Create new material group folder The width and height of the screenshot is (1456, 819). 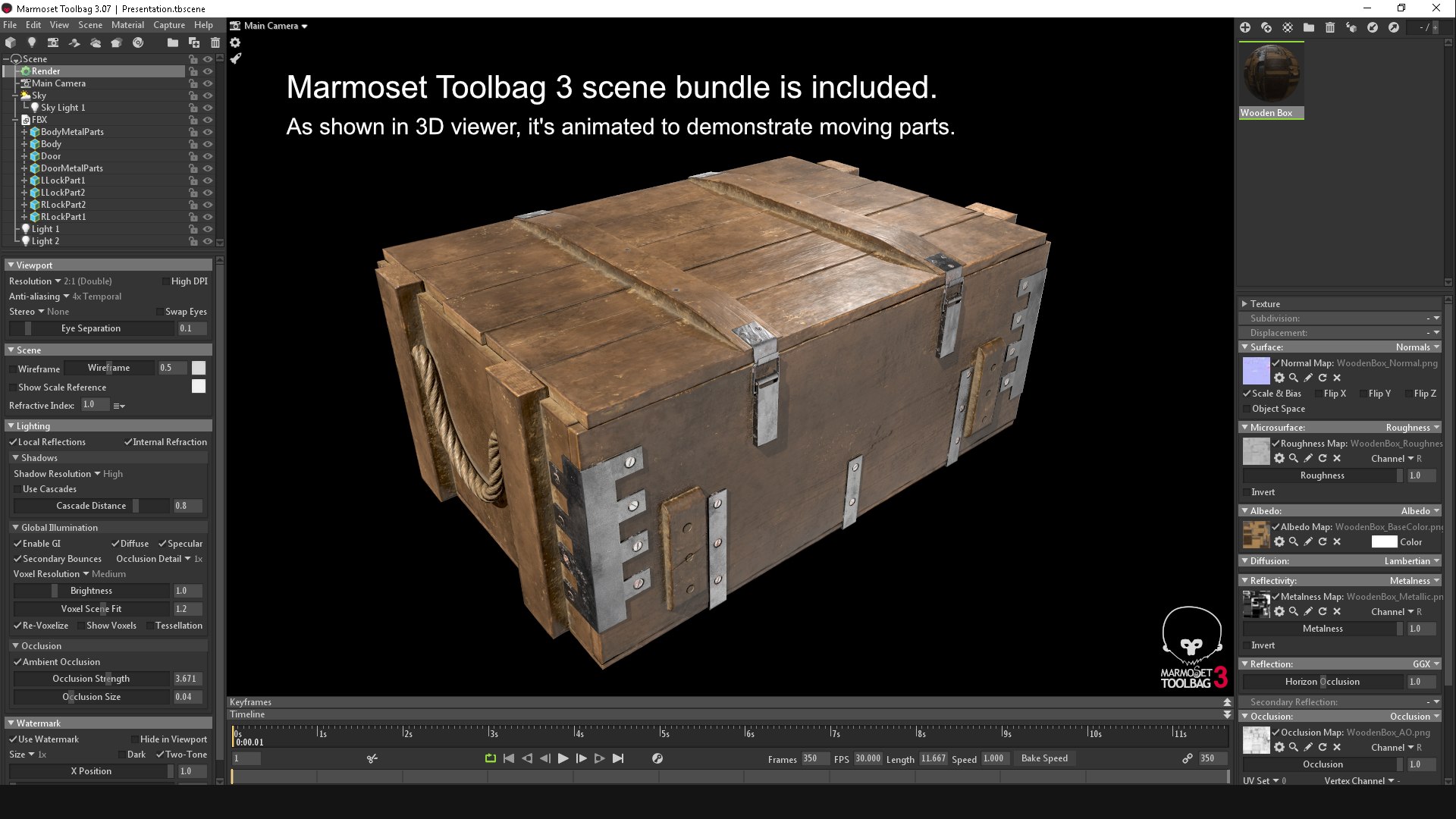coord(1309,27)
